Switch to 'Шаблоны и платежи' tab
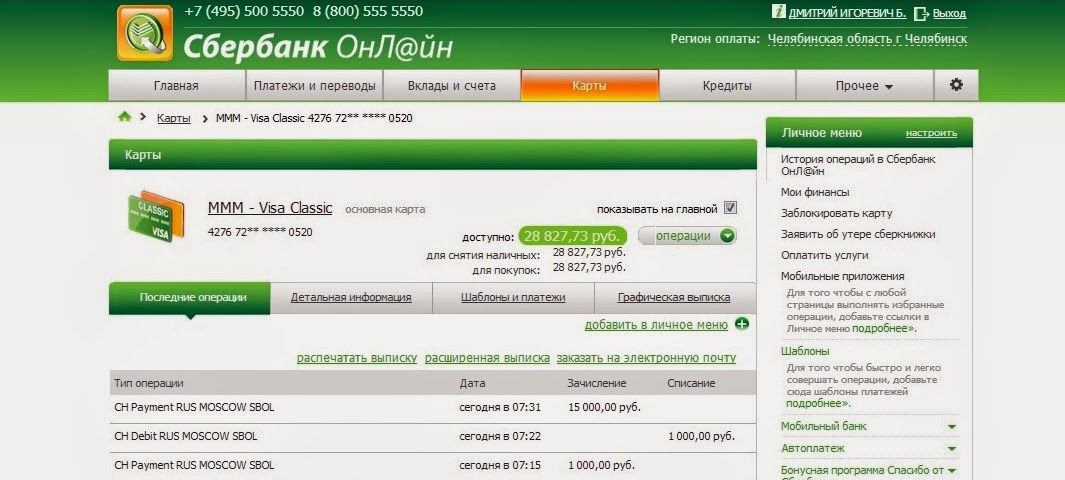This screenshot has height=480, width=1065. pos(513,298)
